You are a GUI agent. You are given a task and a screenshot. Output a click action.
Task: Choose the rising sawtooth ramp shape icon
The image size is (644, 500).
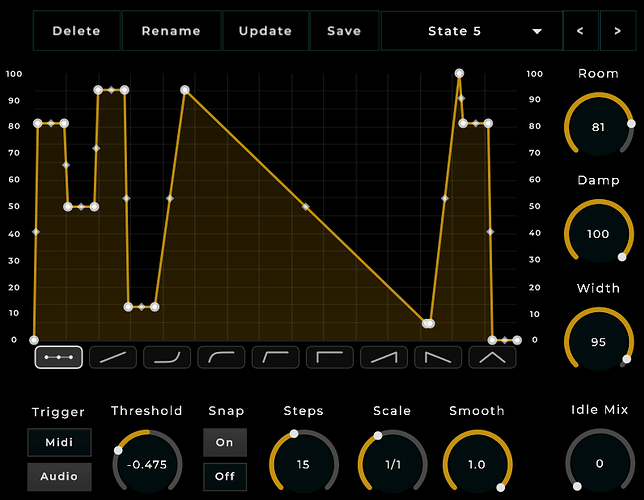(x=384, y=357)
